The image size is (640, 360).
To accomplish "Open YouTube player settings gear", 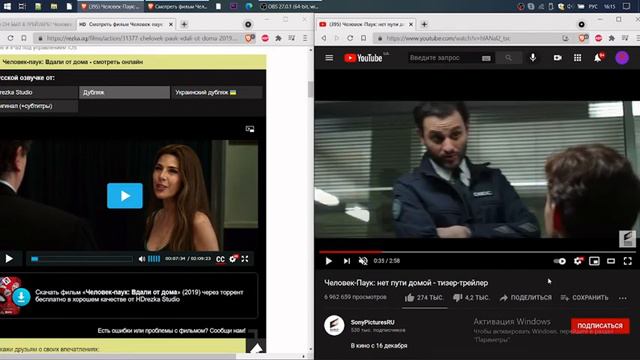I will (x=578, y=261).
